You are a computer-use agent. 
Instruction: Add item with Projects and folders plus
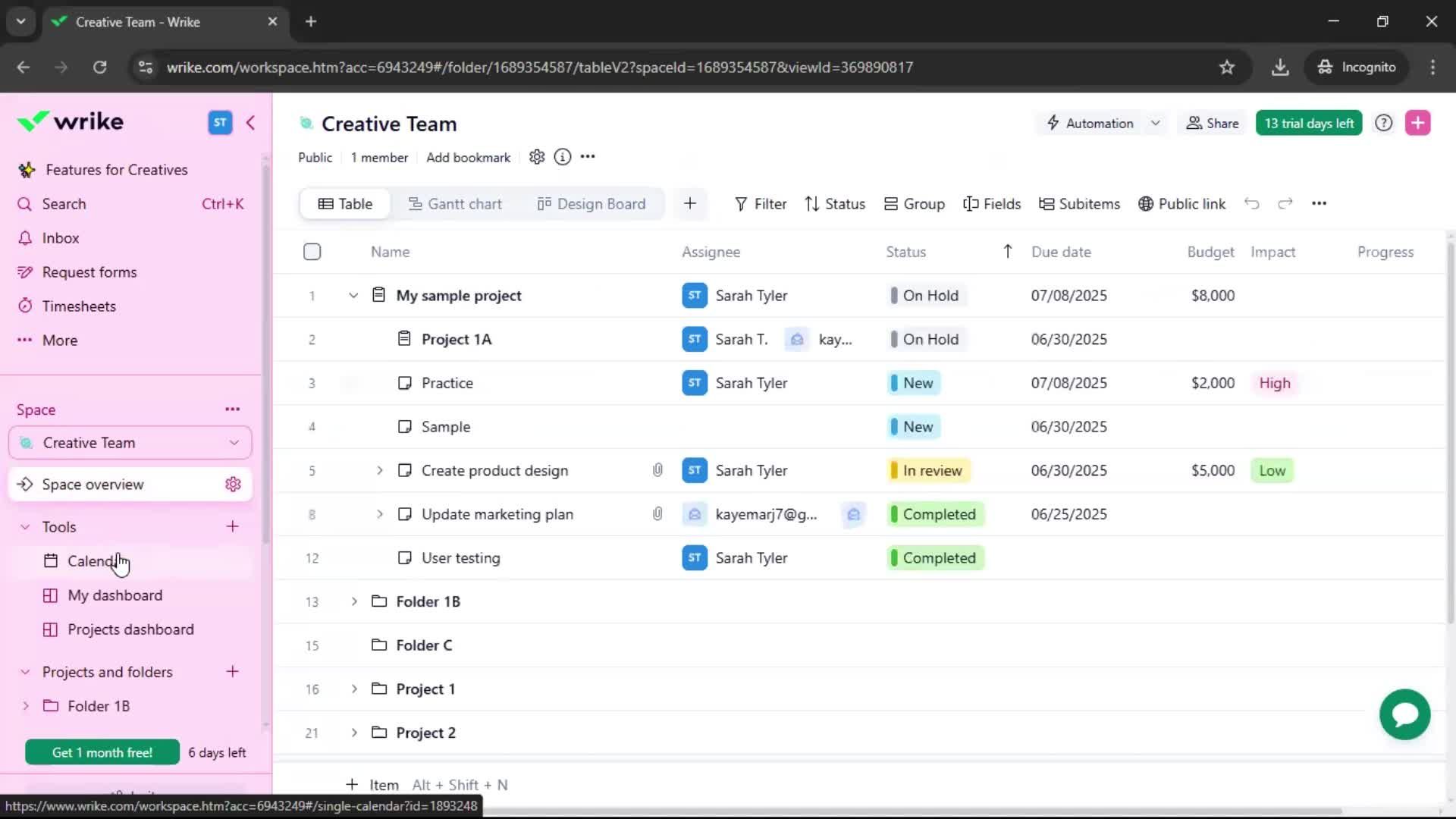tap(233, 672)
